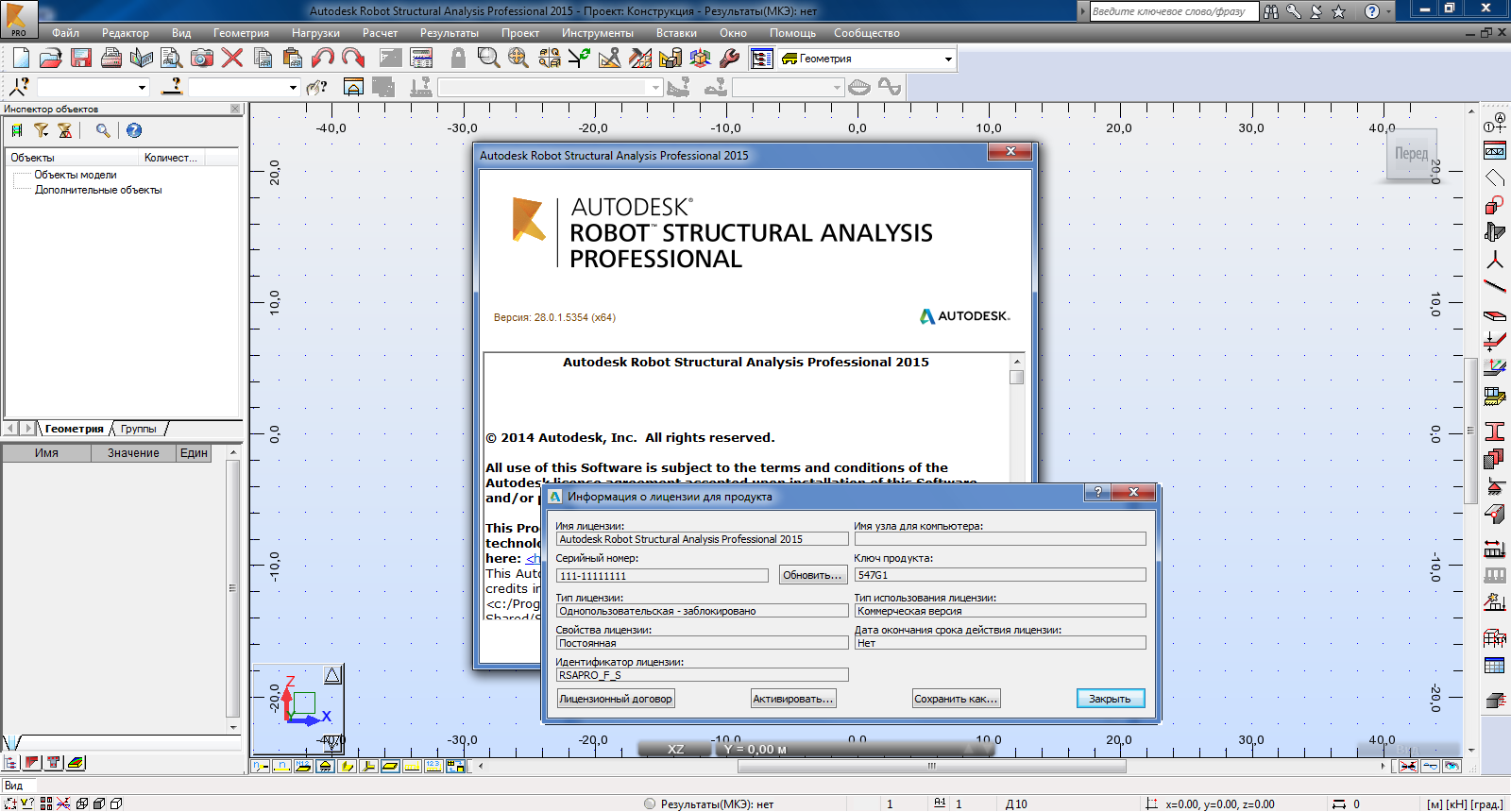Click the horizontal viewport scrollbar thumb
Viewport: 1511px width, 812px height.
pos(931,766)
